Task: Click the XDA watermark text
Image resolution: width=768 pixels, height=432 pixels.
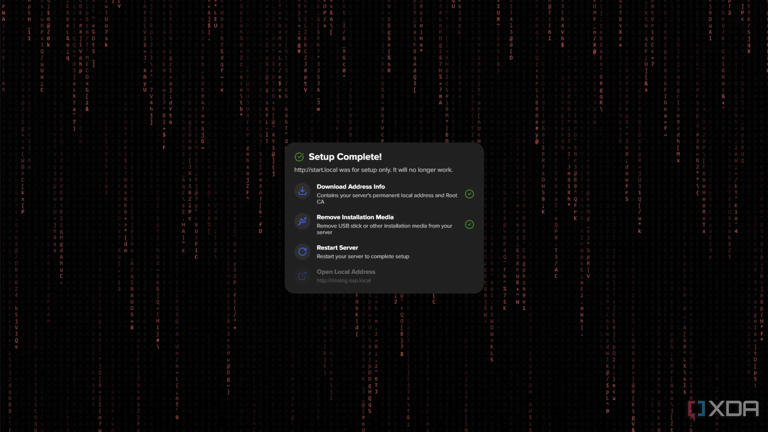Action: click(733, 408)
